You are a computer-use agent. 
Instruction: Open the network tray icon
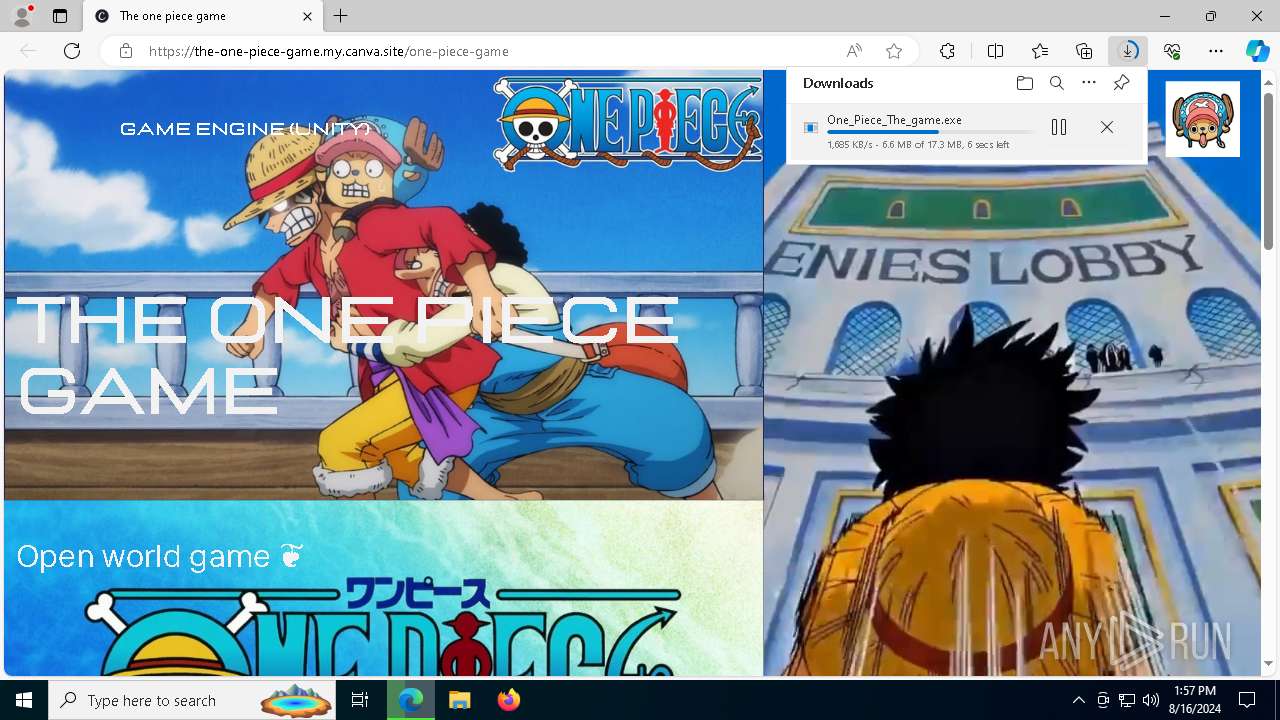coord(1127,700)
